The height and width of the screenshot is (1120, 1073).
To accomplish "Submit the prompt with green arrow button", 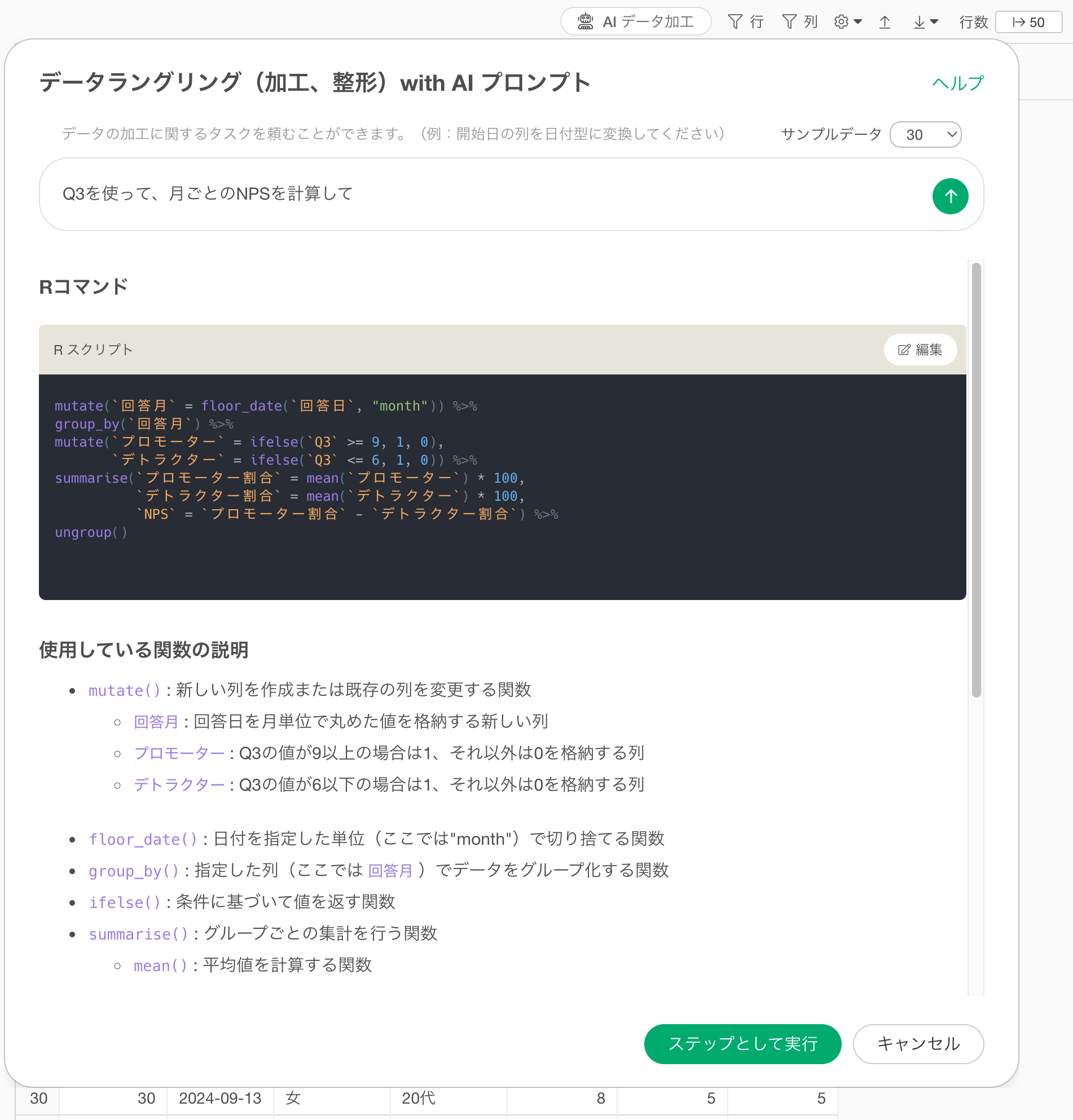I will [949, 196].
